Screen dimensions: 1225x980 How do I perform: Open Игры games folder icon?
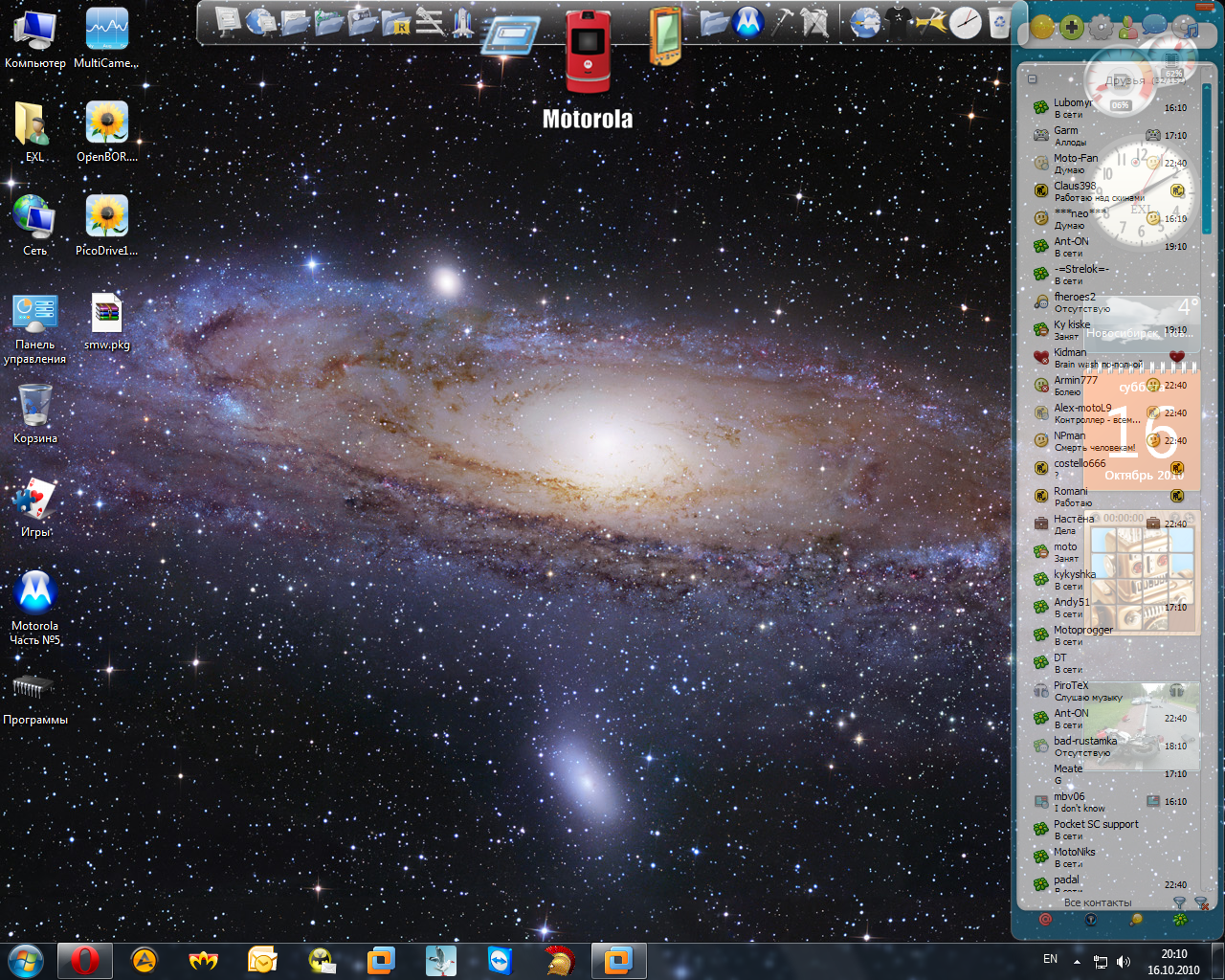coord(35,507)
